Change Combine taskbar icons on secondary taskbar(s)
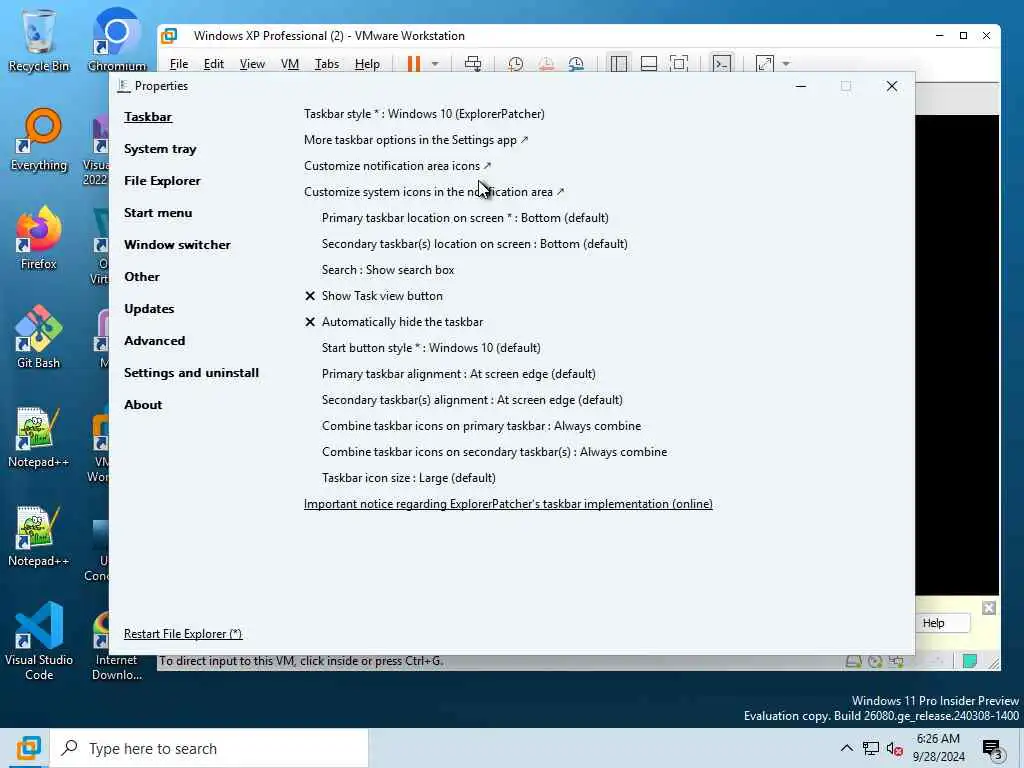This screenshot has width=1024, height=768. coord(494,452)
